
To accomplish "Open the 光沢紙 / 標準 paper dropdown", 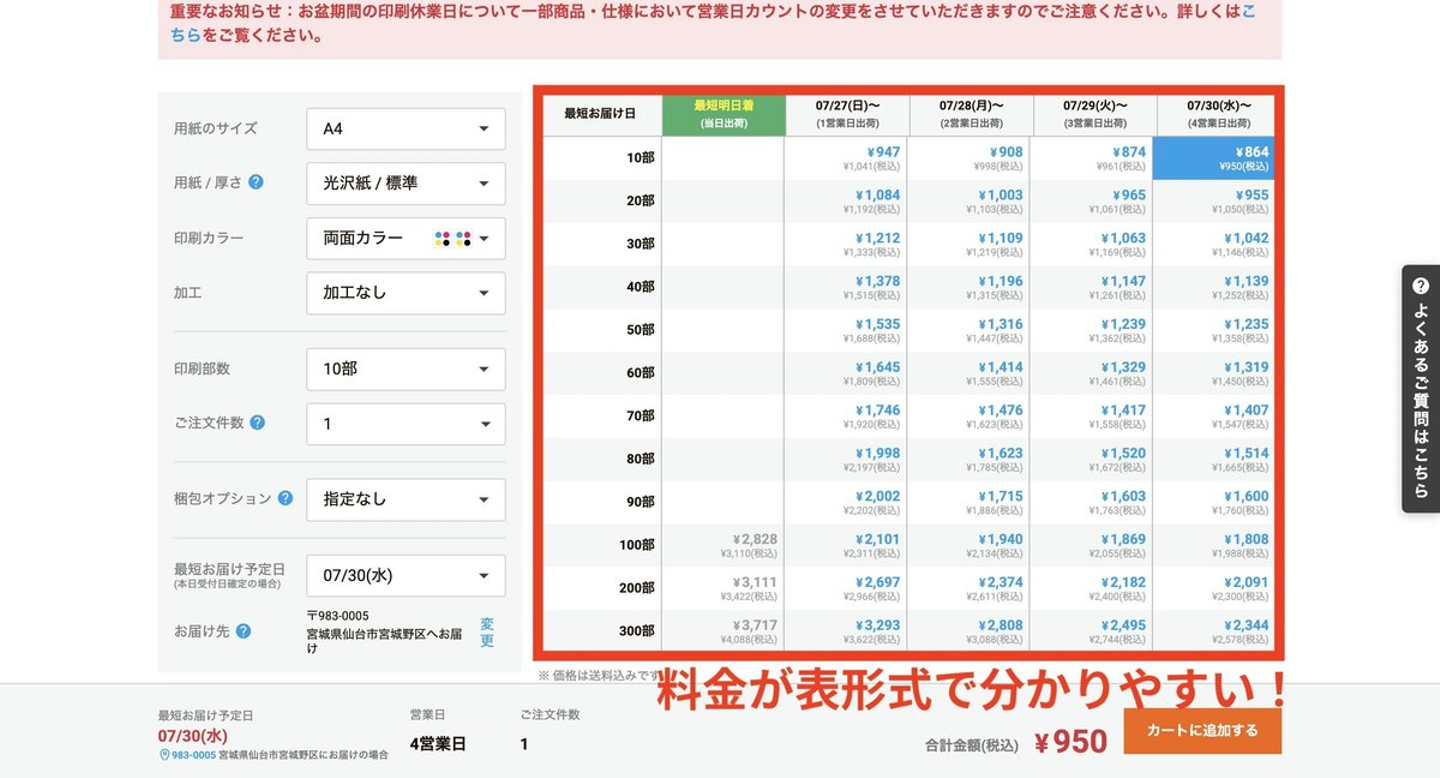I will [x=406, y=183].
